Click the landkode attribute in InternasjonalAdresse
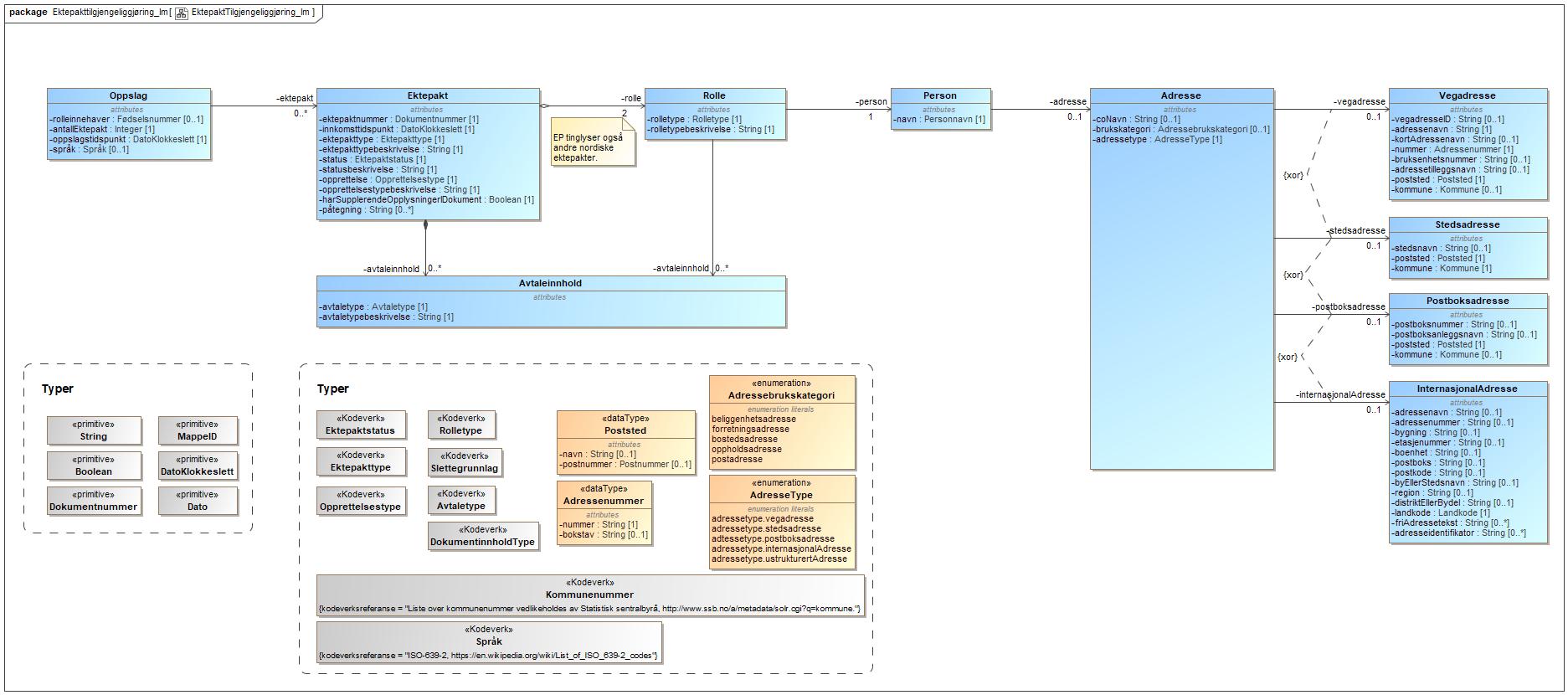 (x=1441, y=512)
